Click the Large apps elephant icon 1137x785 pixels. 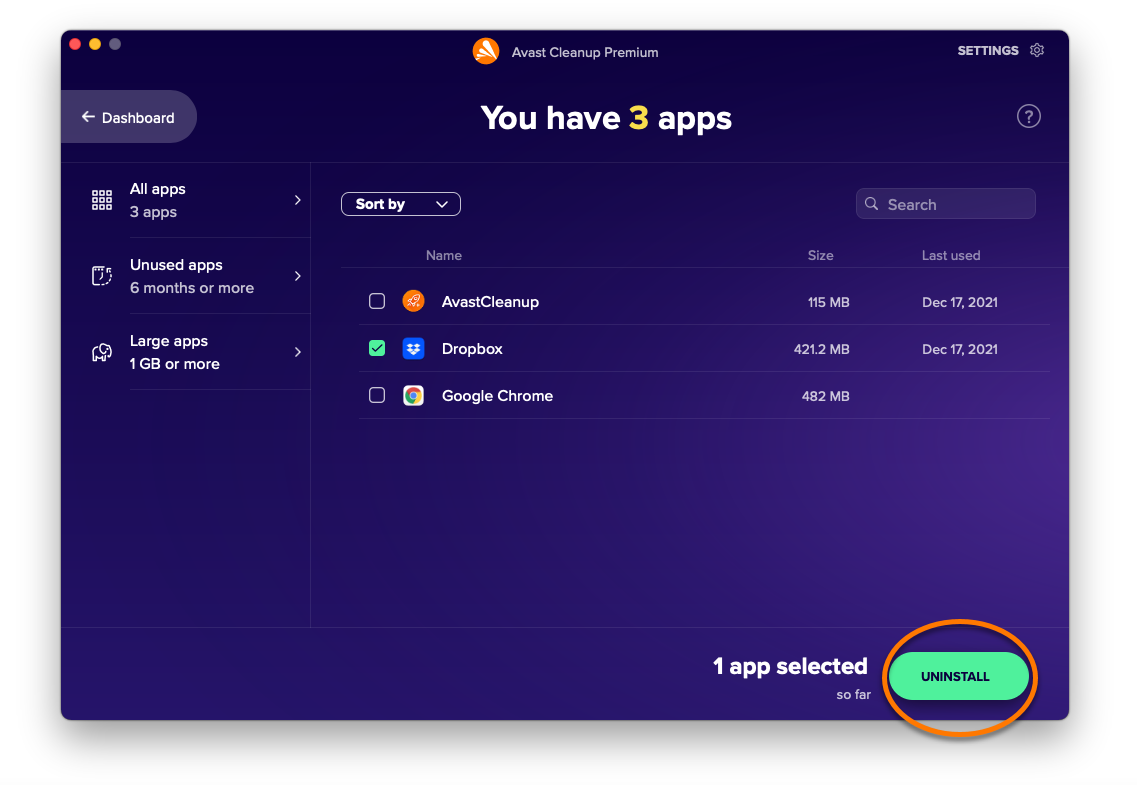pos(102,352)
